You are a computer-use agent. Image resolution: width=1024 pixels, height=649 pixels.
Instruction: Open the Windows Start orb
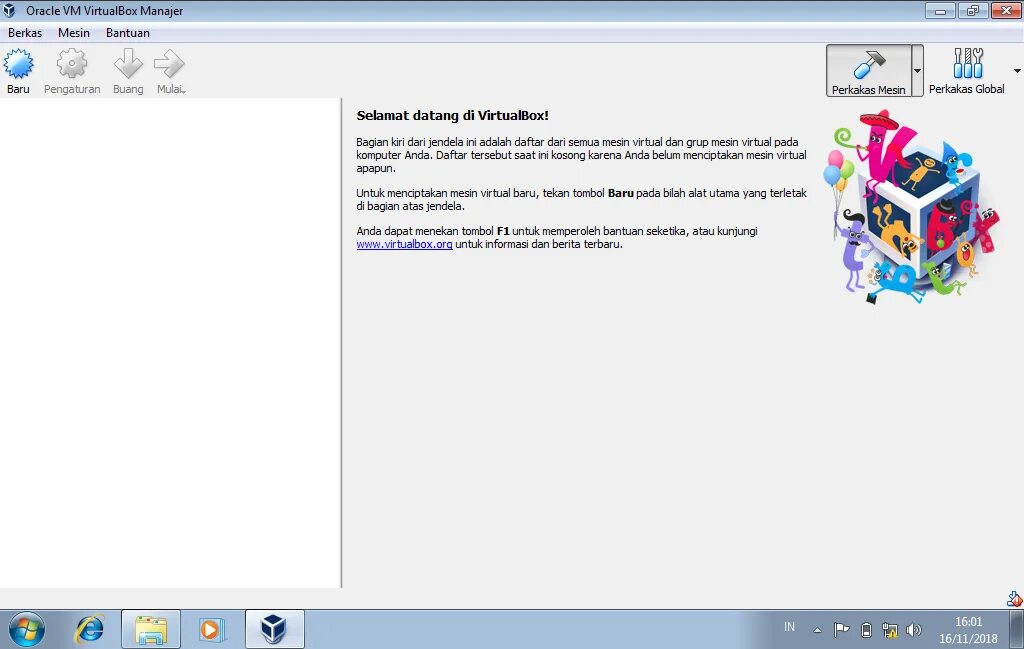pos(27,629)
